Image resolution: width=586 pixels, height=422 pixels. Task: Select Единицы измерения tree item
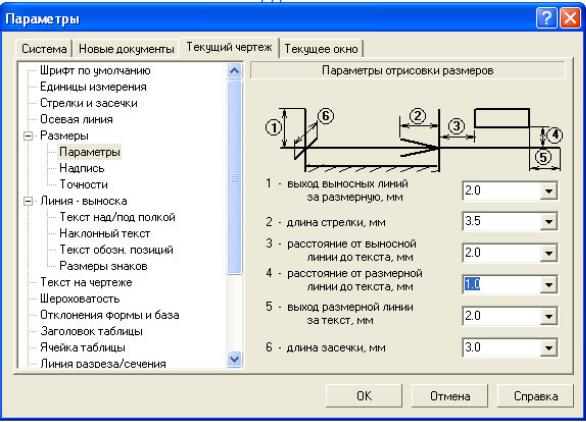[x=93, y=87]
